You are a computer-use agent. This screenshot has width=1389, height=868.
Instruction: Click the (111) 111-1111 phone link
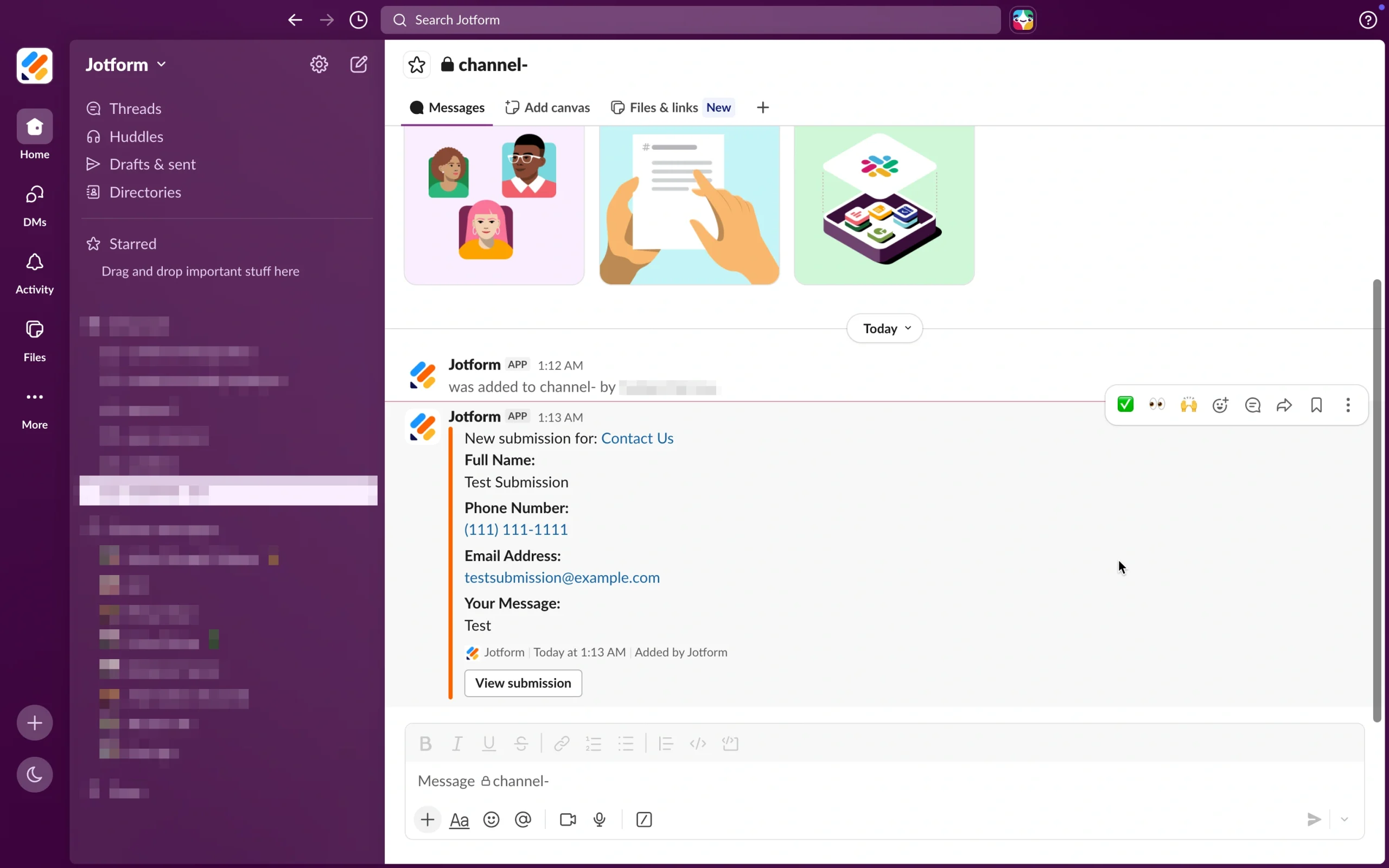tap(516, 529)
